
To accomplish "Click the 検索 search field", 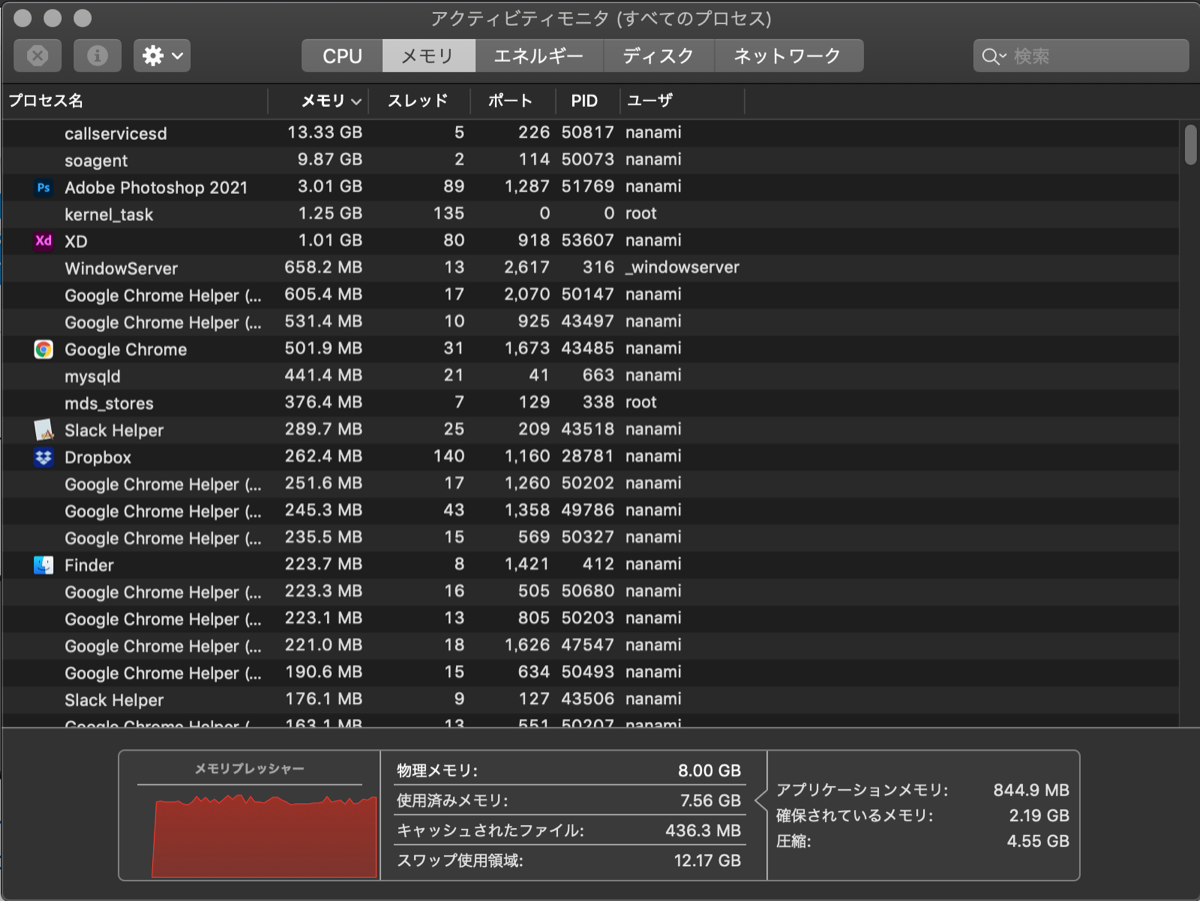I will (x=1081, y=56).
